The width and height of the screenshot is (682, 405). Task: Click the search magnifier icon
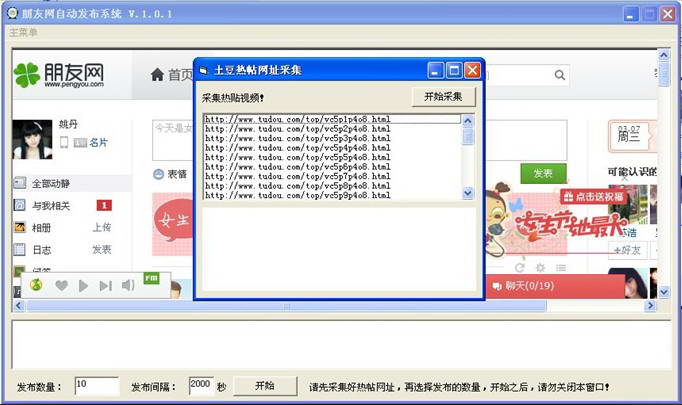(x=560, y=75)
